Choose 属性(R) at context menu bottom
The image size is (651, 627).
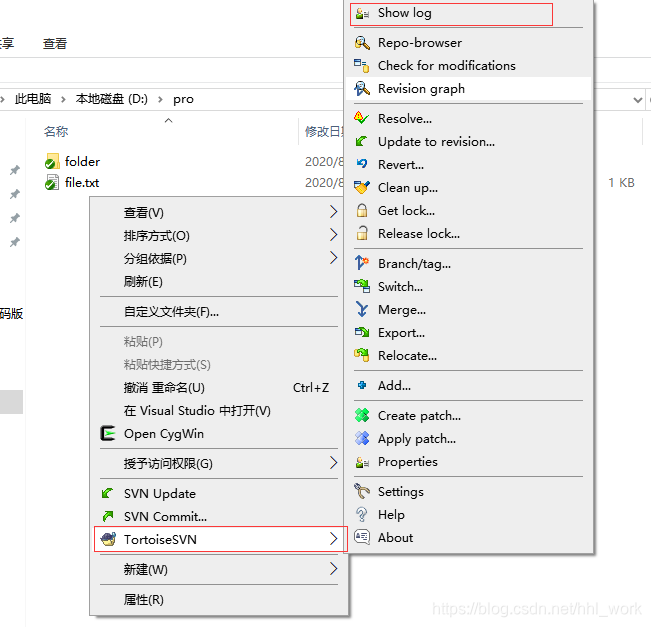(x=144, y=599)
